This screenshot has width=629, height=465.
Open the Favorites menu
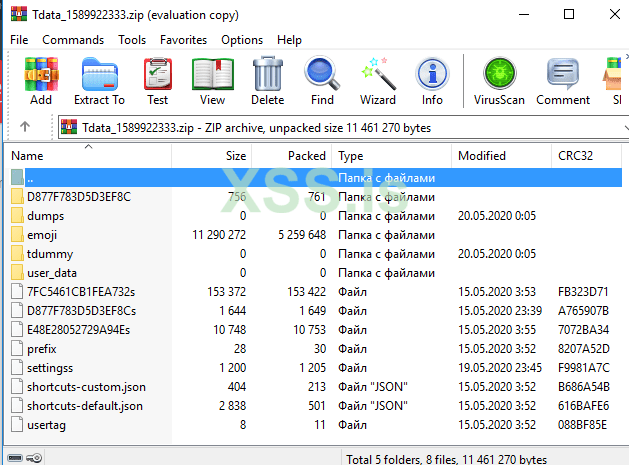183,40
